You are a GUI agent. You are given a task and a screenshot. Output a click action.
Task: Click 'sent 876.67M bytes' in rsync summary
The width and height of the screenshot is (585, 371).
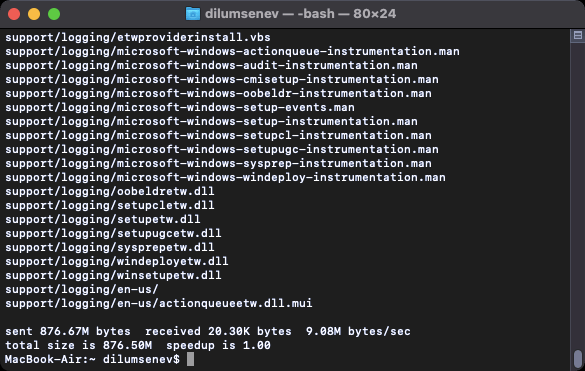point(68,331)
